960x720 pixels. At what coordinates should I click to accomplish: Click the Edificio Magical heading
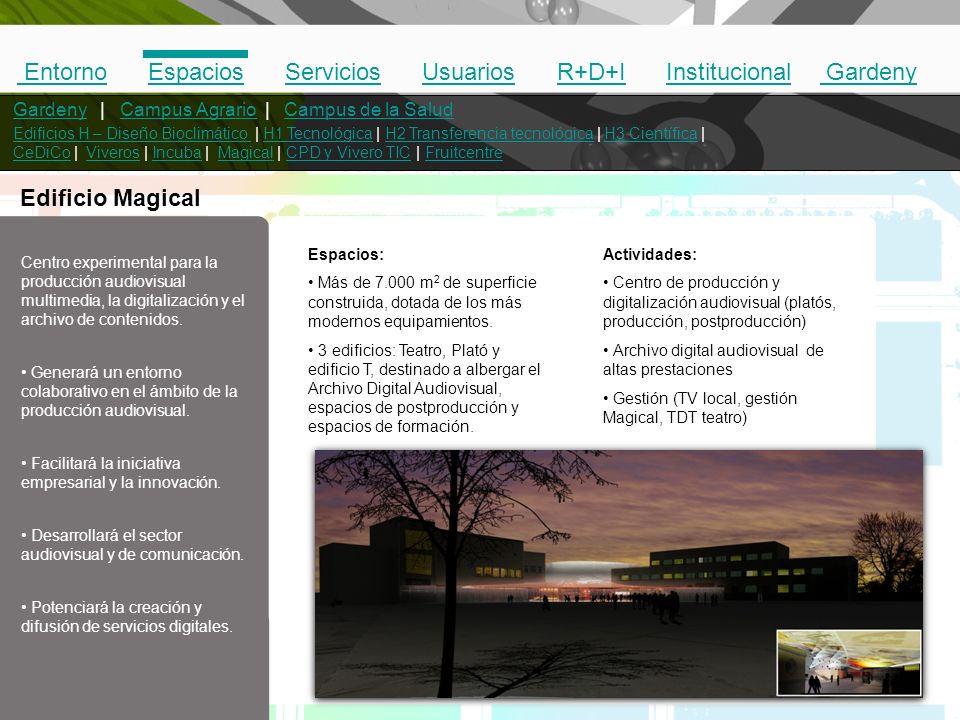[x=110, y=198]
